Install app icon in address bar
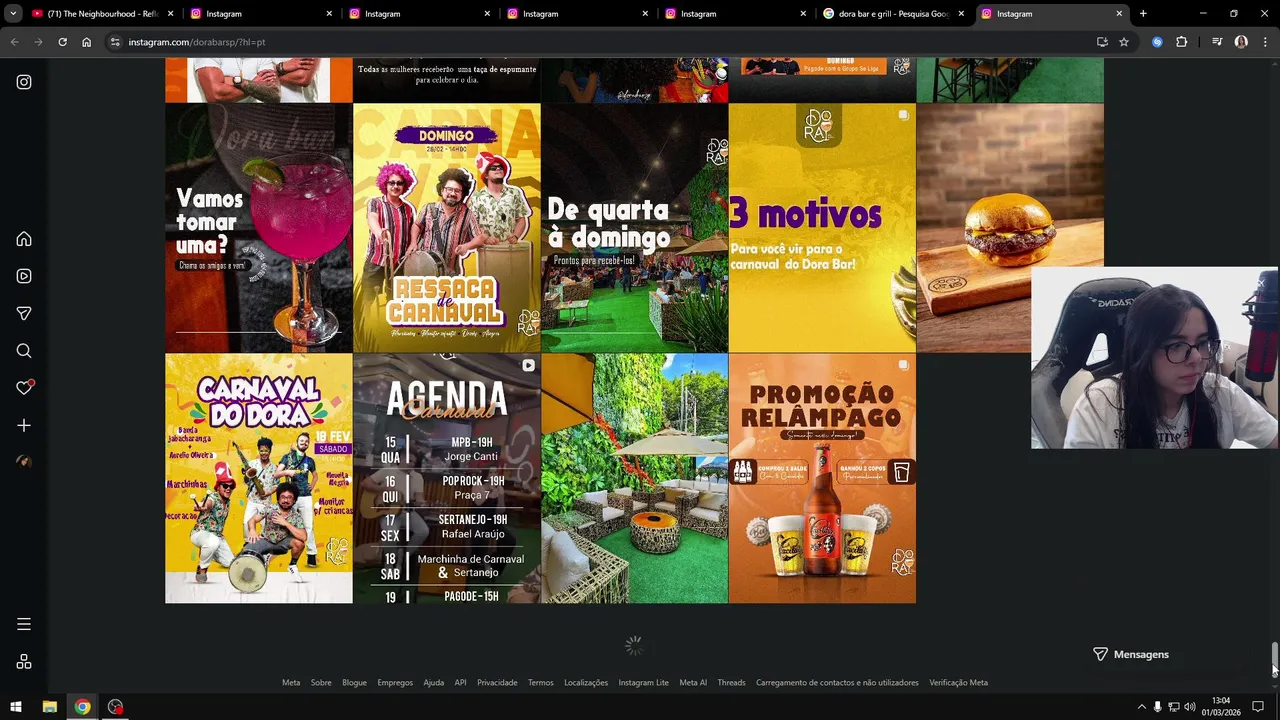Viewport: 1280px width, 720px height. click(1102, 42)
